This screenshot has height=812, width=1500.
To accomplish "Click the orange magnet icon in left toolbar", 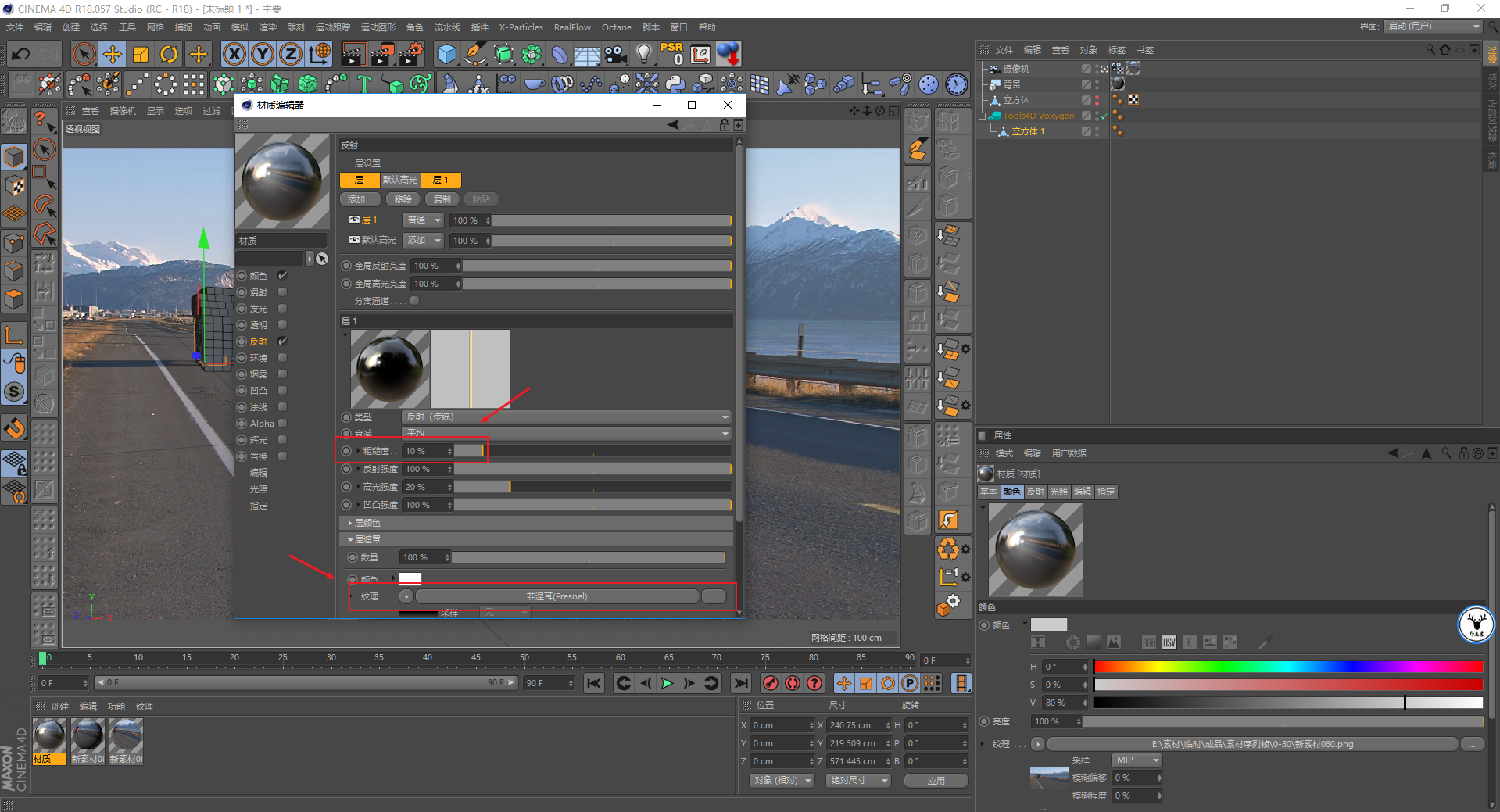I will pos(14,428).
